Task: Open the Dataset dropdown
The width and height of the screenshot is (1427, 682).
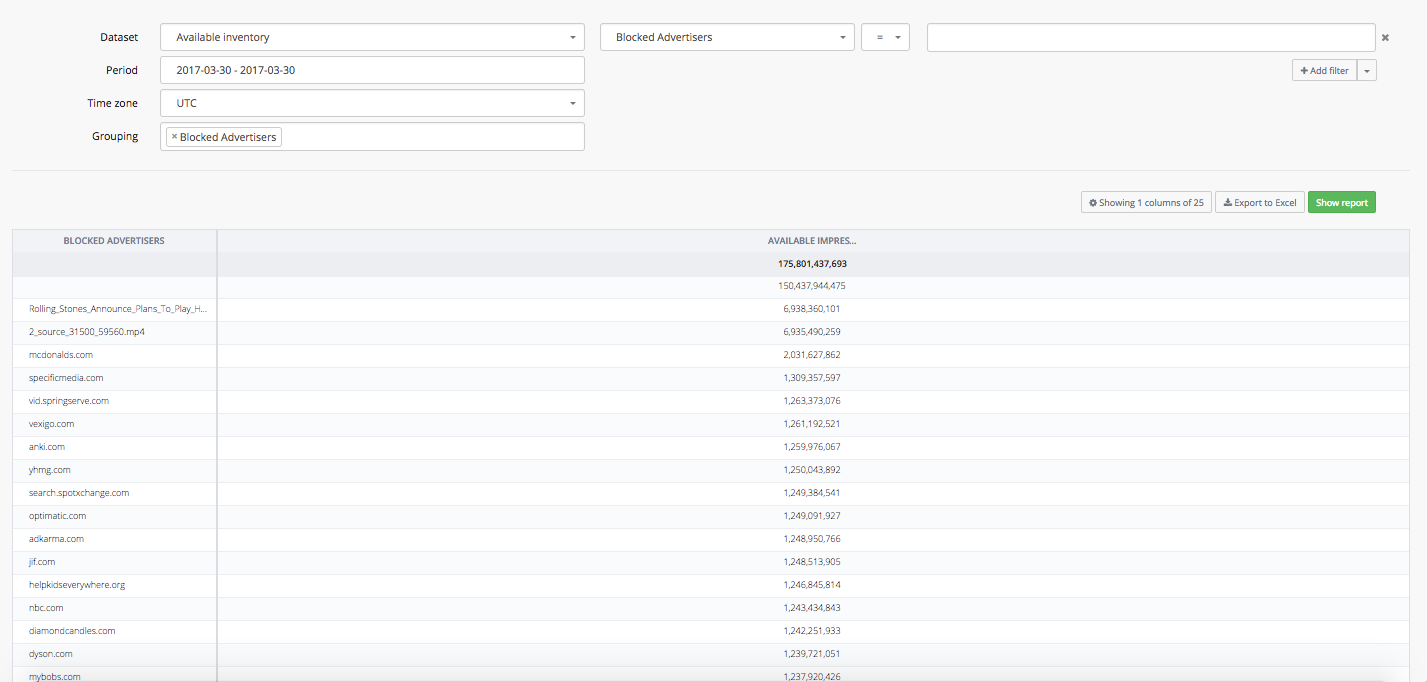Action: 372,37
